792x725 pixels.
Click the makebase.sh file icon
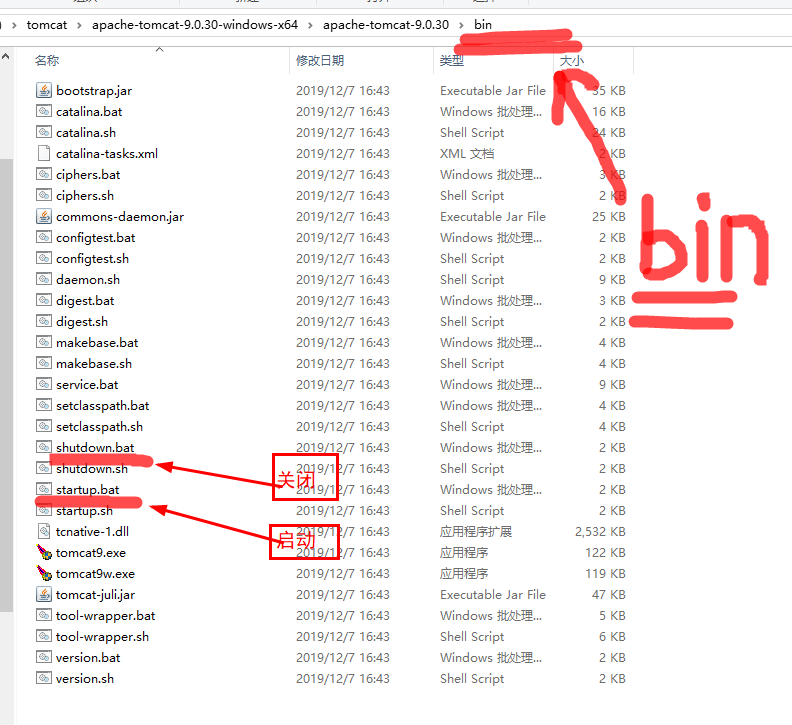point(44,363)
